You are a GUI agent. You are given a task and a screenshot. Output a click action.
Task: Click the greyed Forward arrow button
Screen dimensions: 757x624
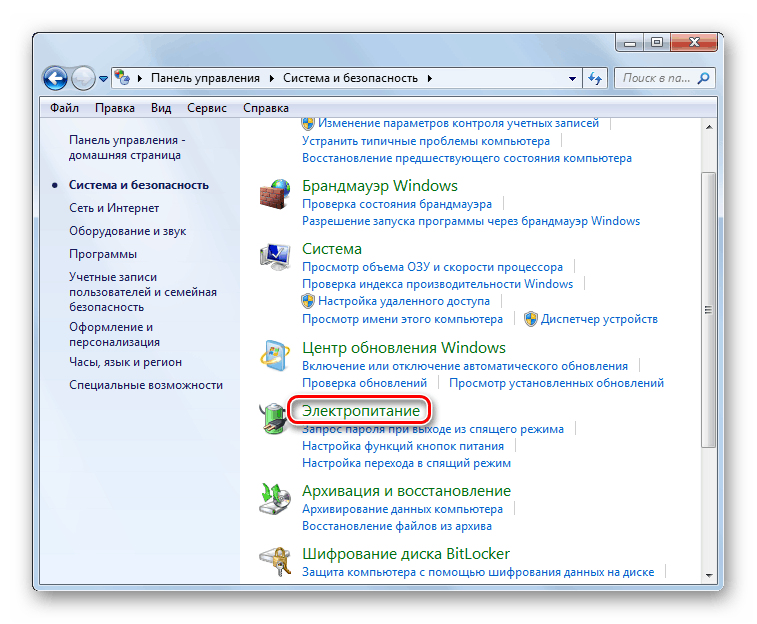click(83, 78)
